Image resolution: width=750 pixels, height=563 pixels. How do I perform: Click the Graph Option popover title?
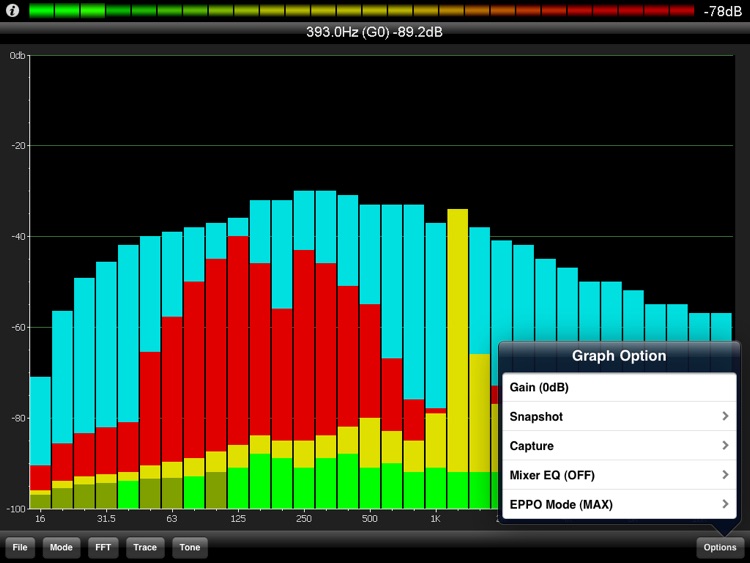(x=619, y=356)
